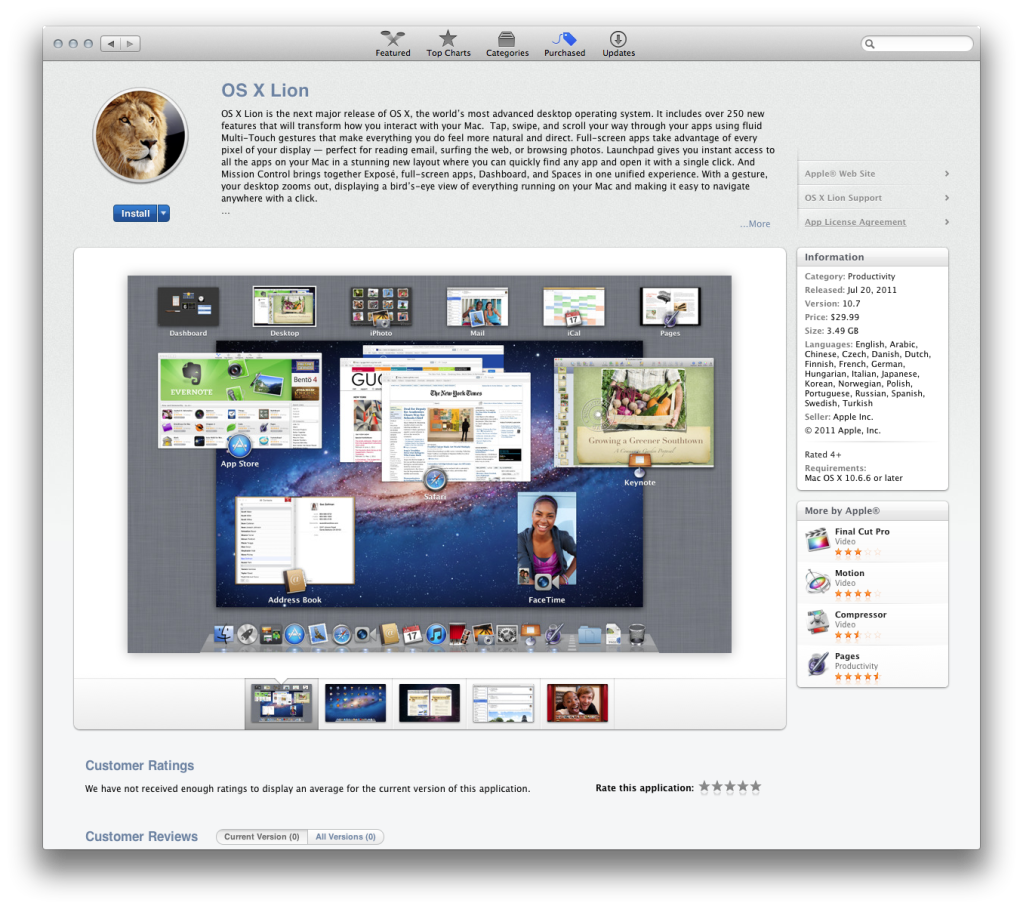Open Compressor from More by Apple
Image resolution: width=1023 pixels, height=909 pixels.
tap(872, 624)
